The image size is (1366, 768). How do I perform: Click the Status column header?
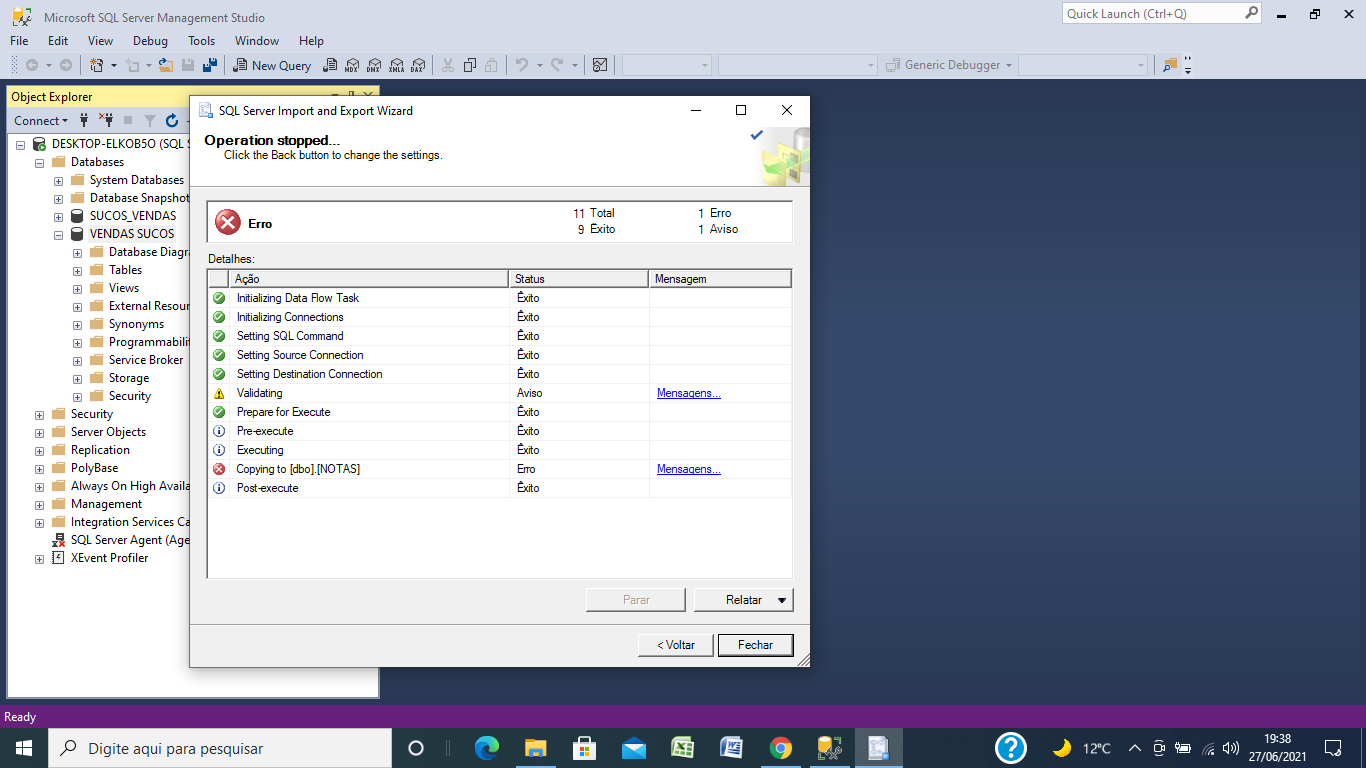pyautogui.click(x=579, y=279)
